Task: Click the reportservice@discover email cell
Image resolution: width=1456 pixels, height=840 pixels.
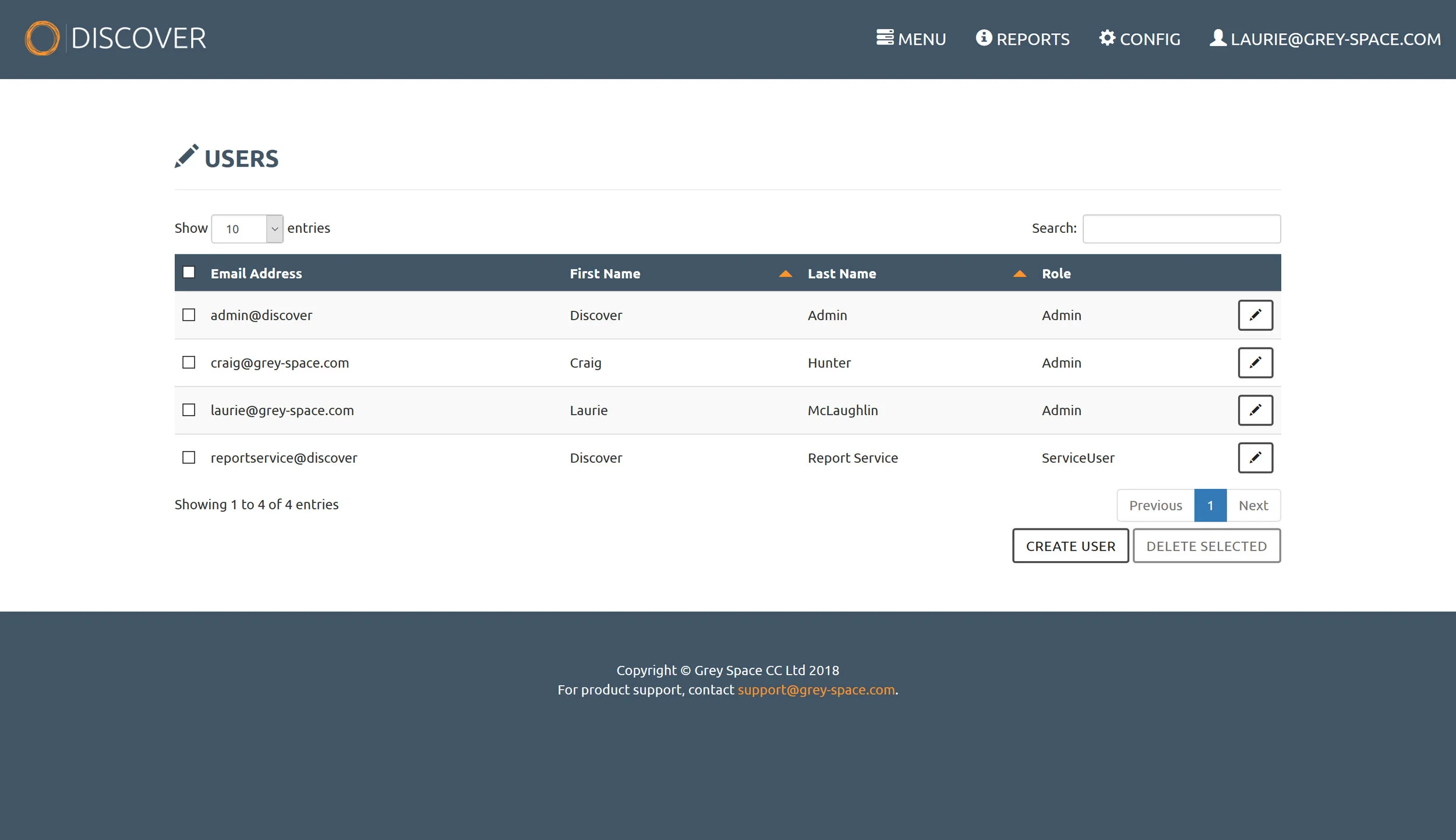Action: (x=284, y=458)
